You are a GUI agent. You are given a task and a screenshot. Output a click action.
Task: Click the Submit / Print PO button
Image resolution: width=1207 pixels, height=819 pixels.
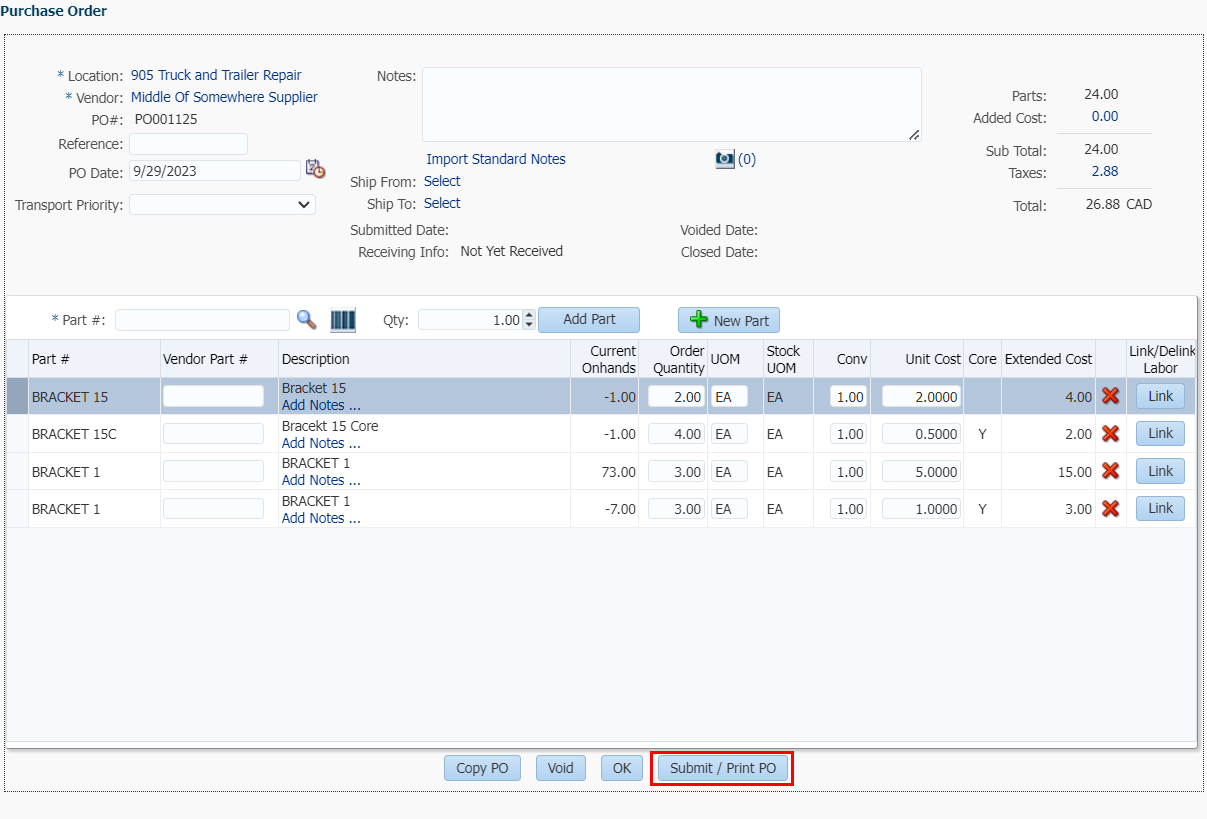(722, 768)
